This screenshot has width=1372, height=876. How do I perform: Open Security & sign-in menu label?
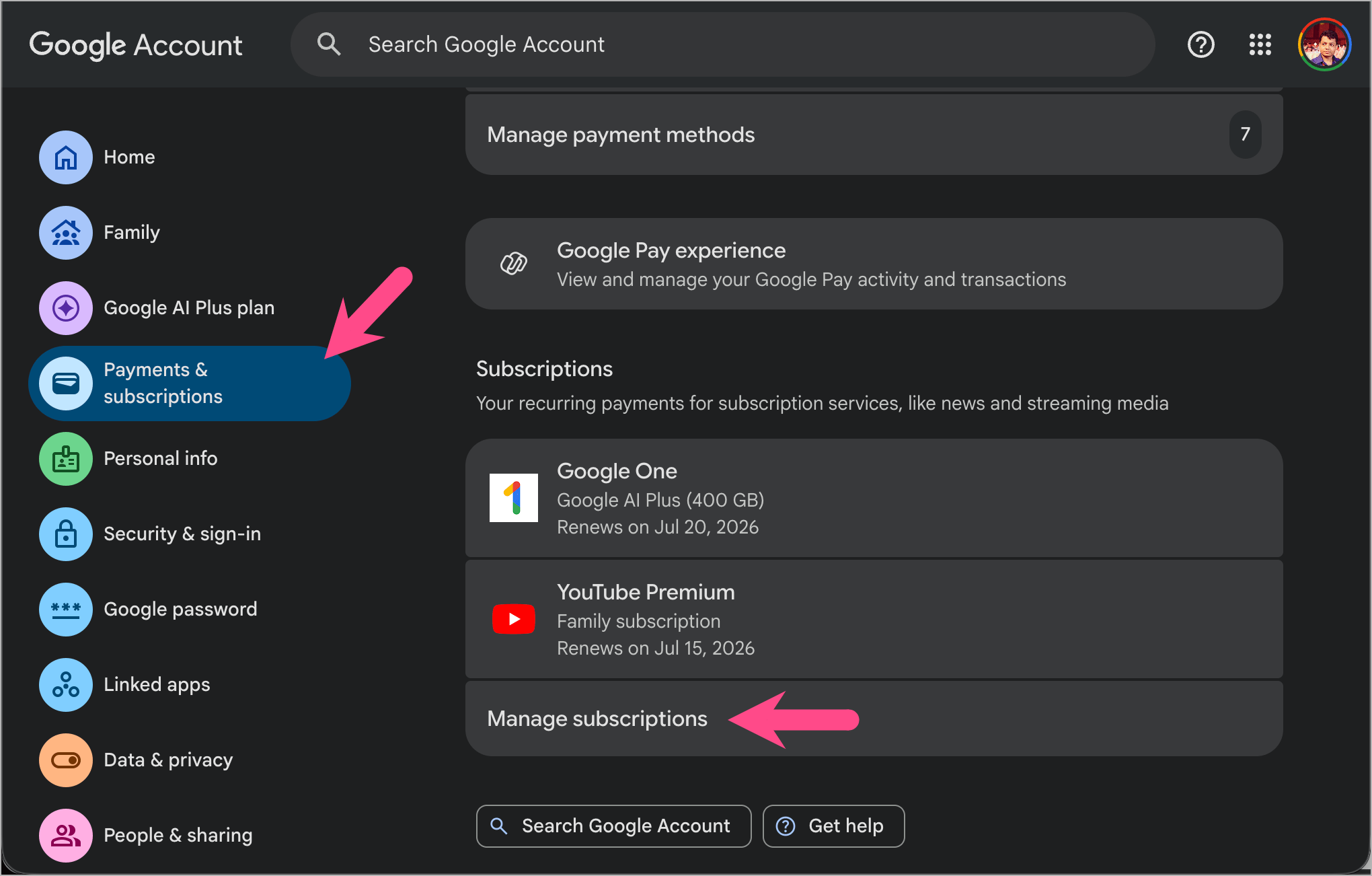point(182,534)
